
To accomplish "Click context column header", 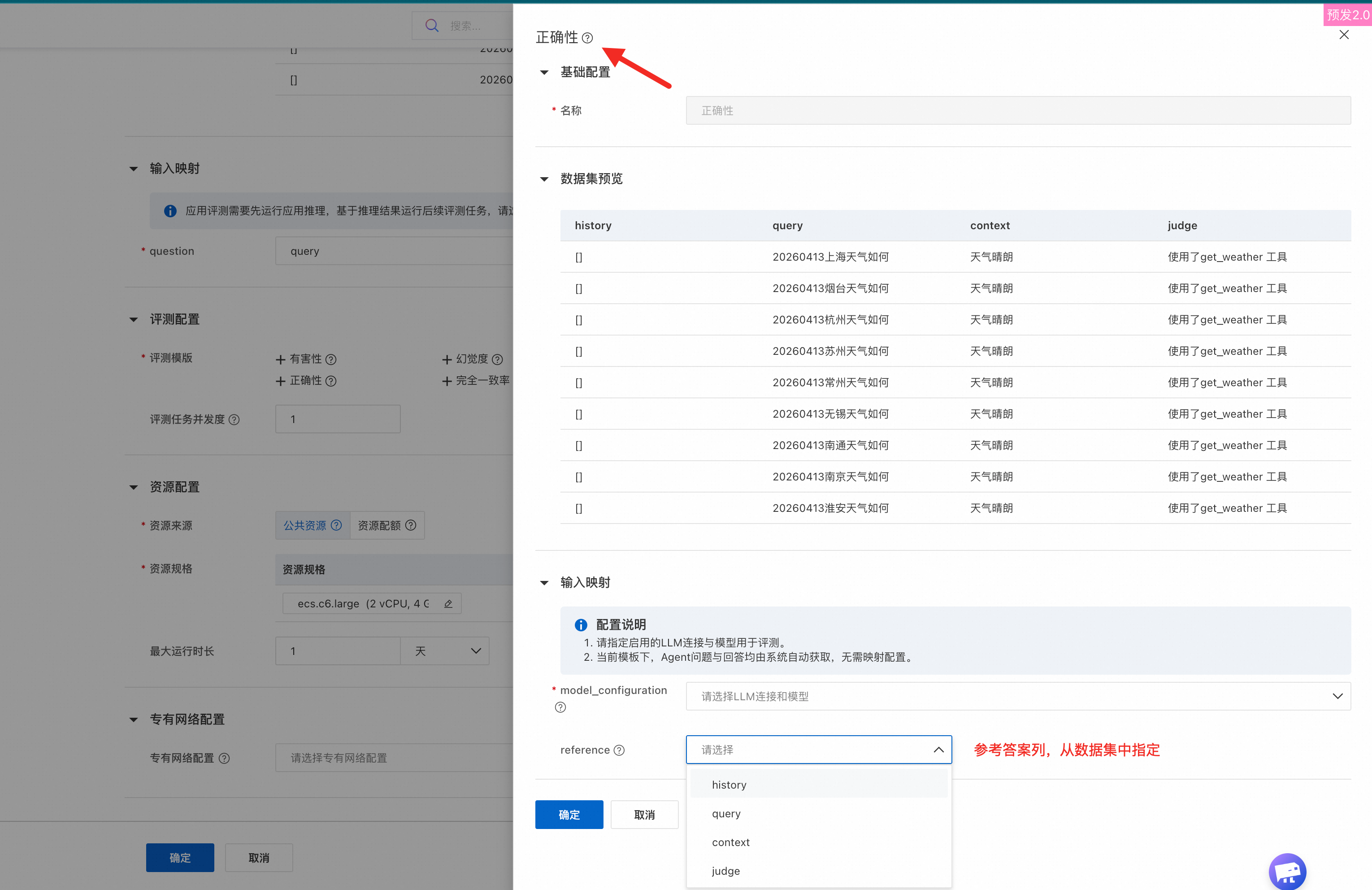I will pos(990,226).
